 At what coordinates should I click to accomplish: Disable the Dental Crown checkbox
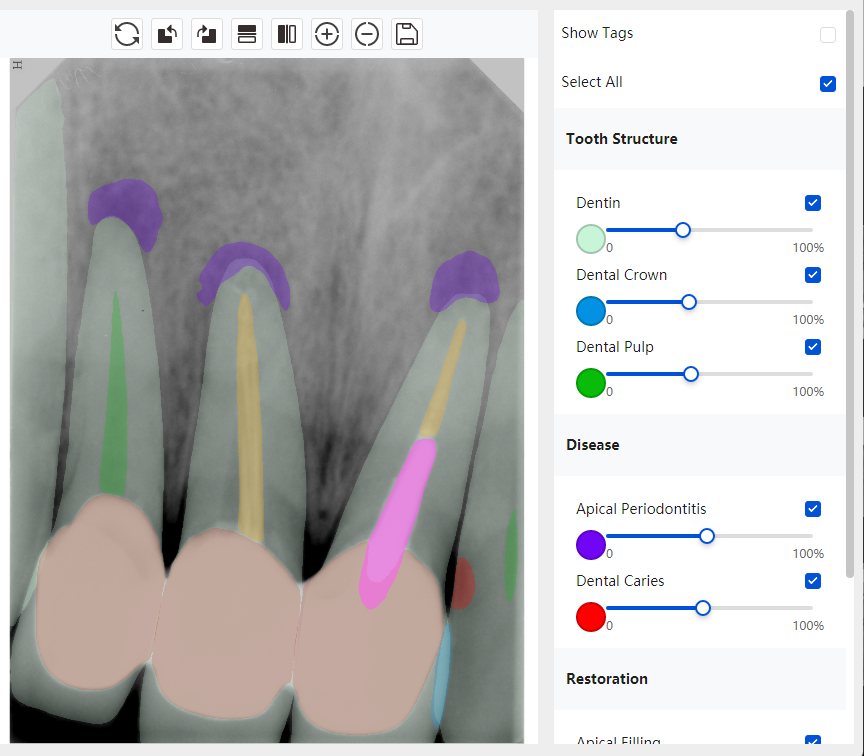pos(812,275)
